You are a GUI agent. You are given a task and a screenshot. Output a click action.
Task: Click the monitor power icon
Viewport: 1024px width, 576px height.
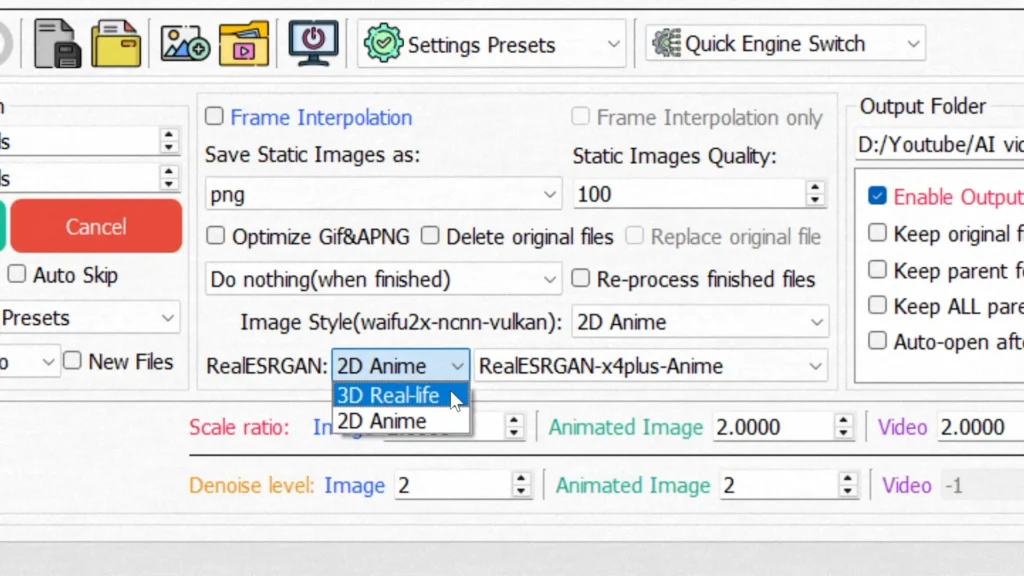pos(313,43)
